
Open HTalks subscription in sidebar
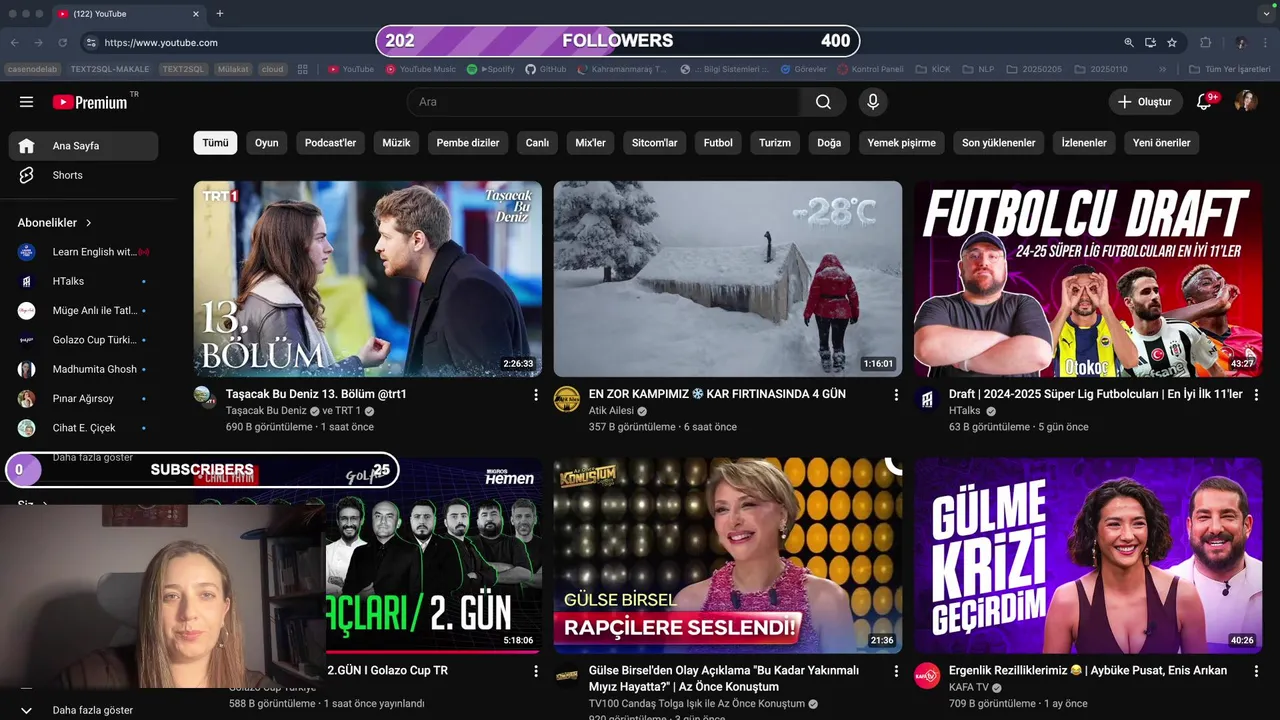click(x=84, y=281)
